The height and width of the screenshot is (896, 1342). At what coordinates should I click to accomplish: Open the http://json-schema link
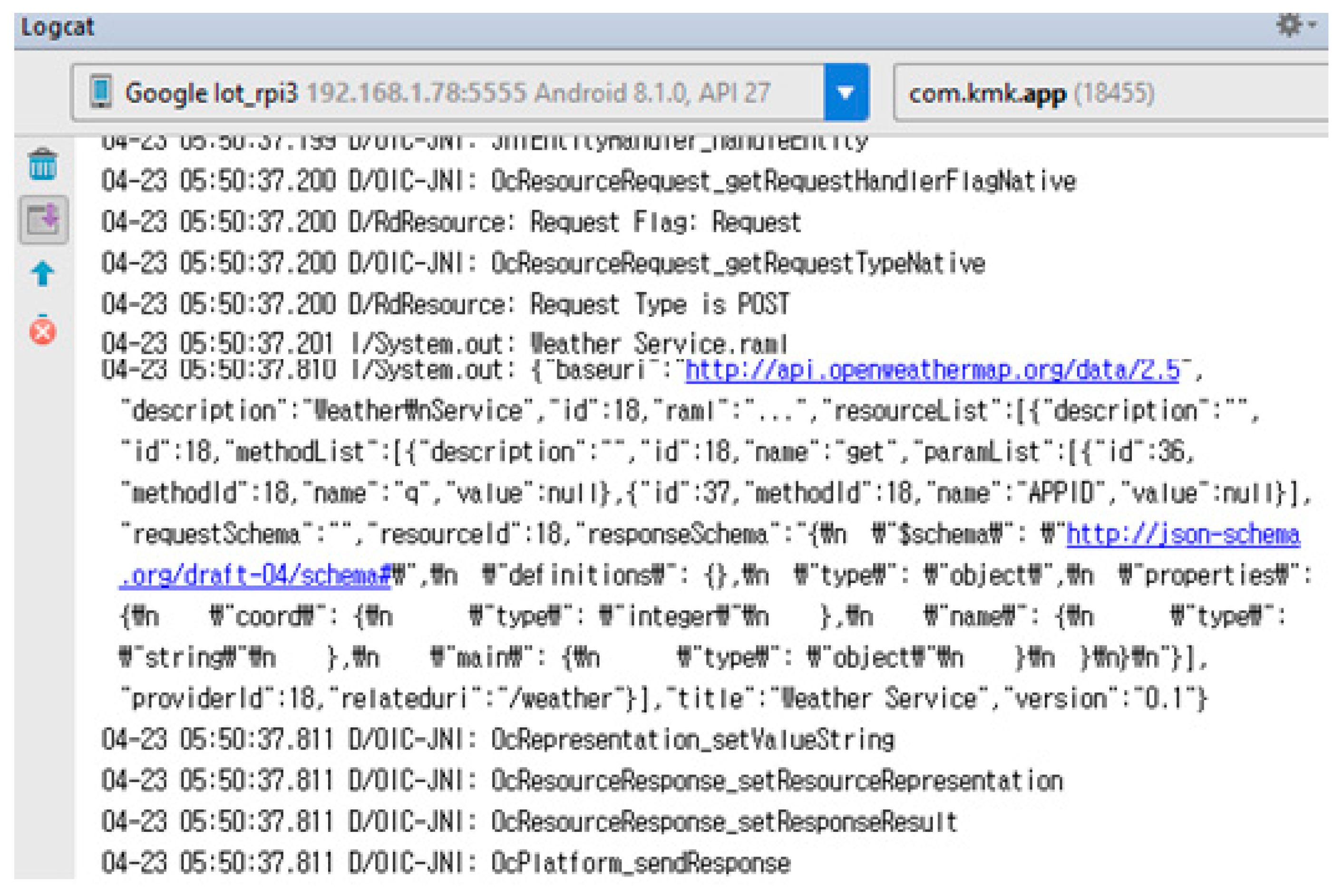point(1183,535)
